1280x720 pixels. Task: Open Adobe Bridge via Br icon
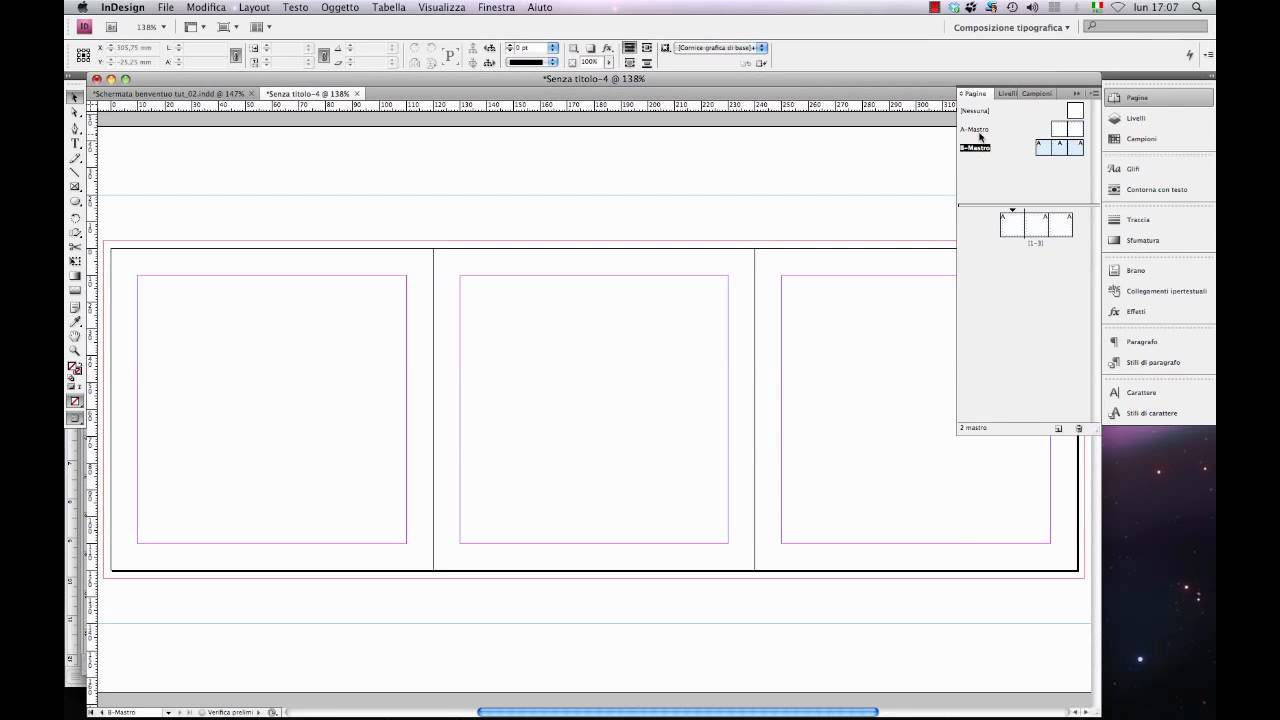click(111, 27)
